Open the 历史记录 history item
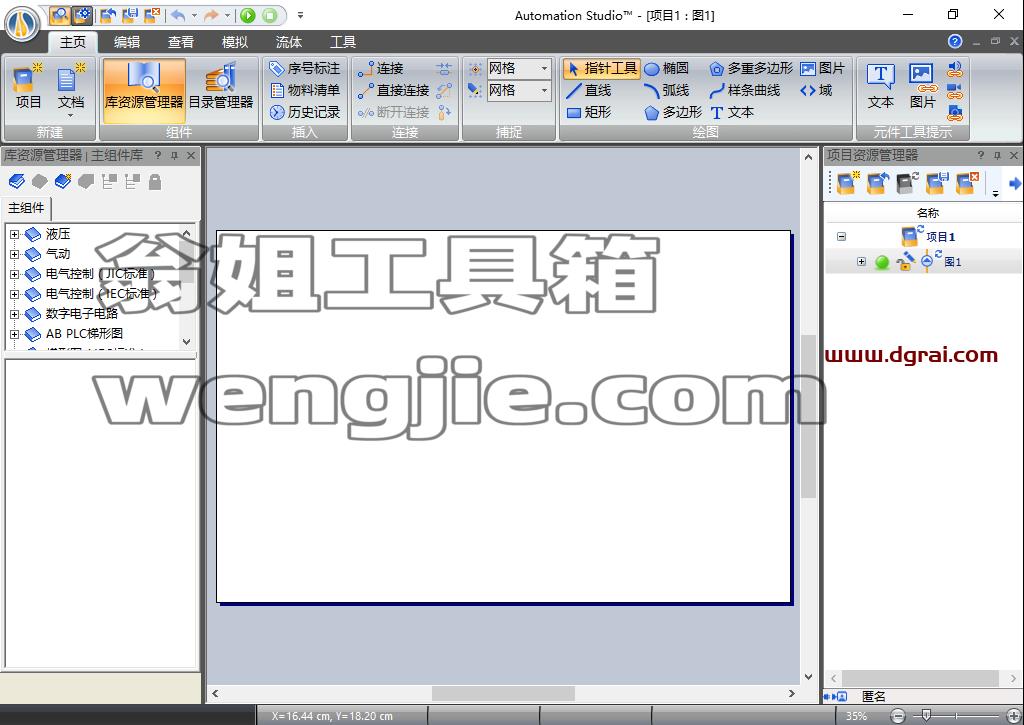Image resolution: width=1024 pixels, height=725 pixels. (305, 112)
